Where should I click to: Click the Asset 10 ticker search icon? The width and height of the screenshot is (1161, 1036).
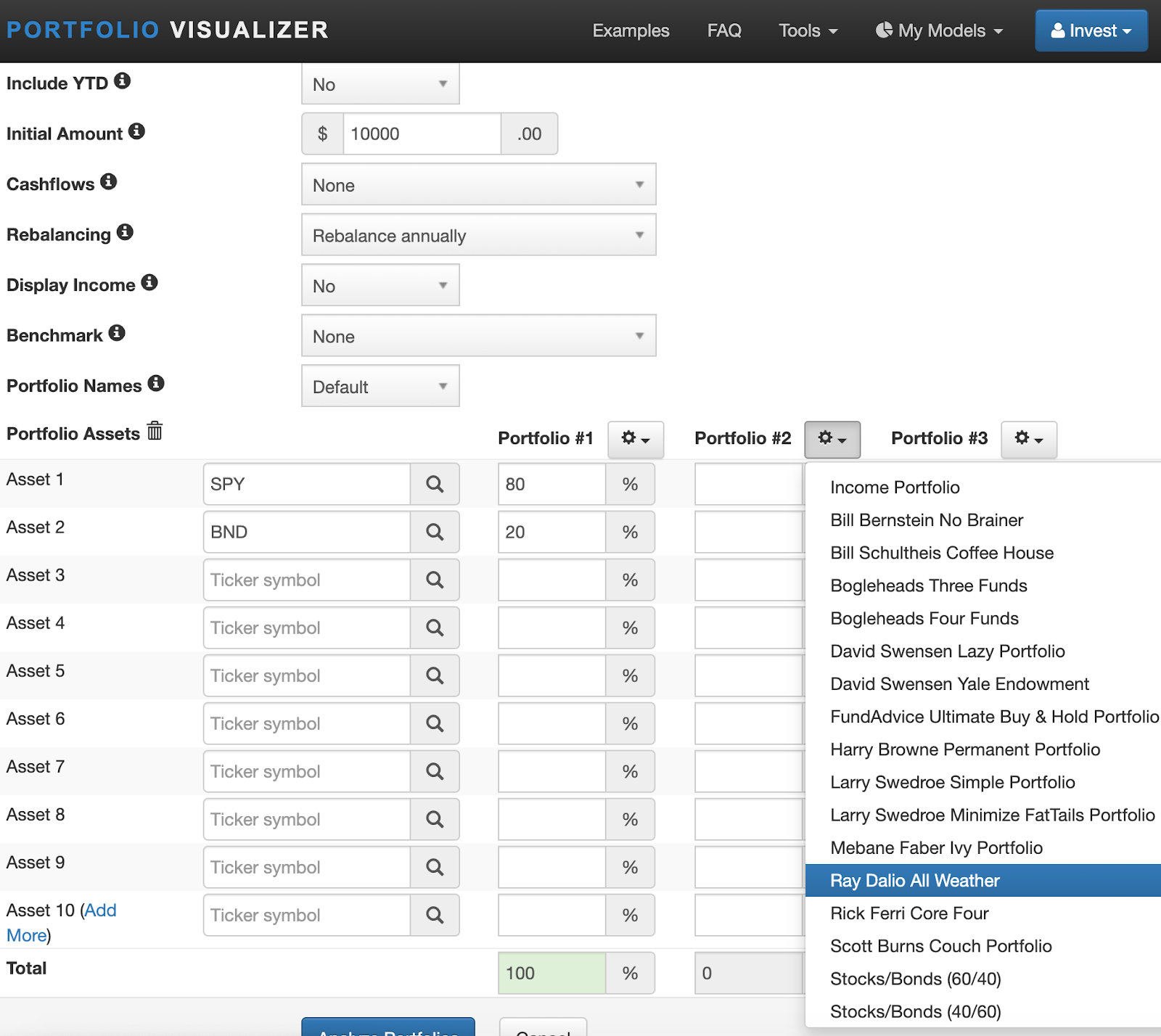435,915
